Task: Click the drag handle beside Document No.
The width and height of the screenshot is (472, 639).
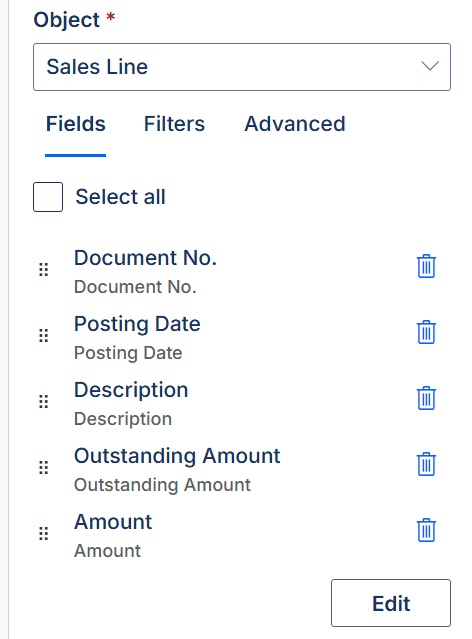Action: coord(44,269)
